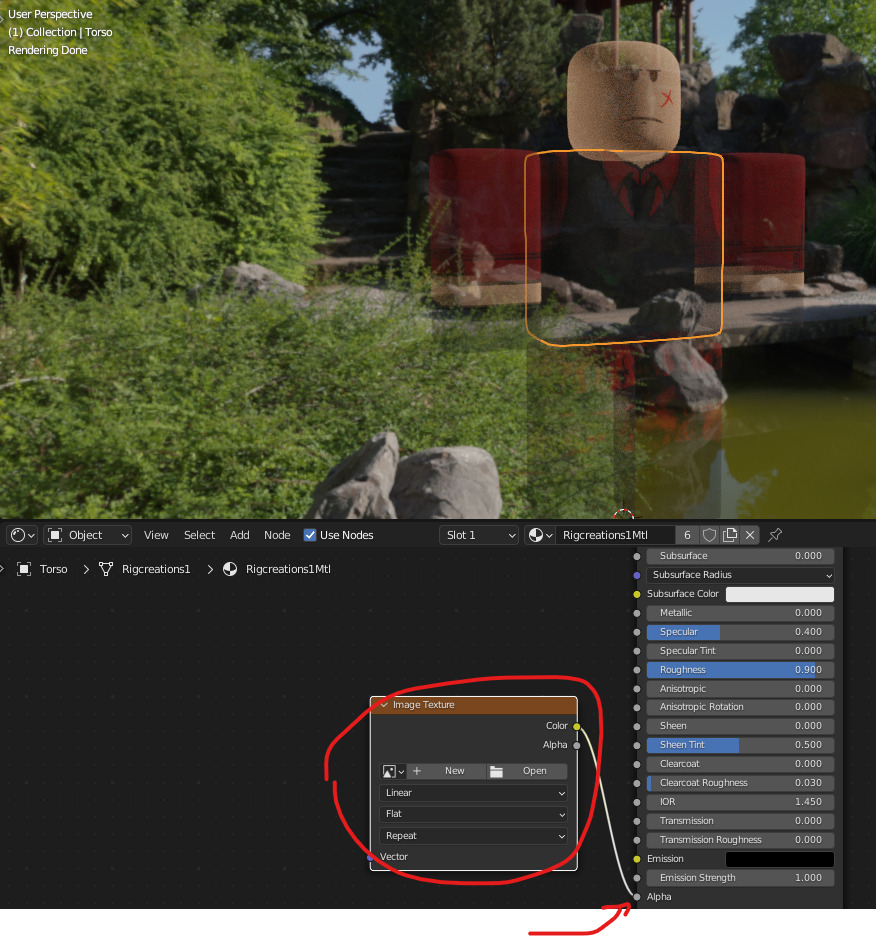Image resolution: width=876 pixels, height=936 pixels.
Task: Click the Metallic value field
Action: (740, 613)
